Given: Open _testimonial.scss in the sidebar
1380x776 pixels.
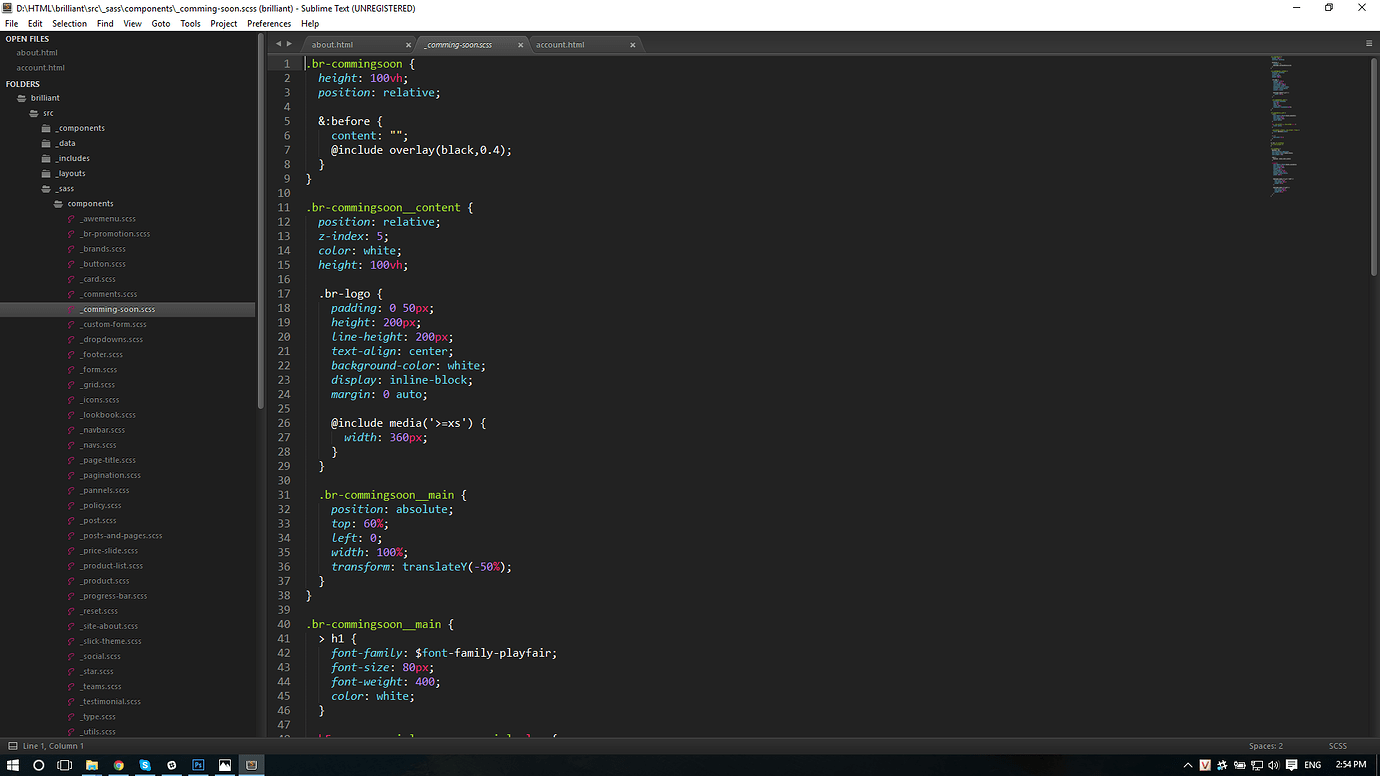Looking at the screenshot, I should point(111,701).
